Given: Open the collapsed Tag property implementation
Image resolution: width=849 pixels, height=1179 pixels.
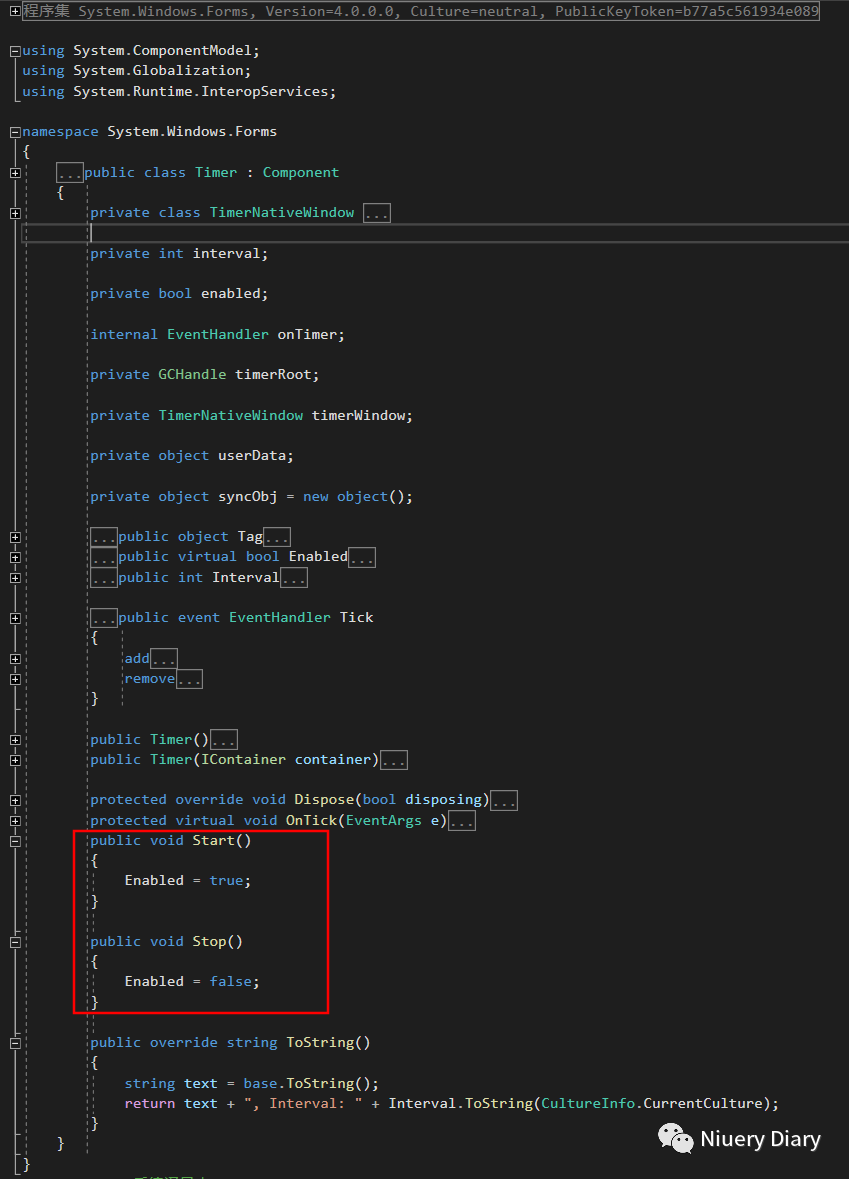Looking at the screenshot, I should click(277, 536).
